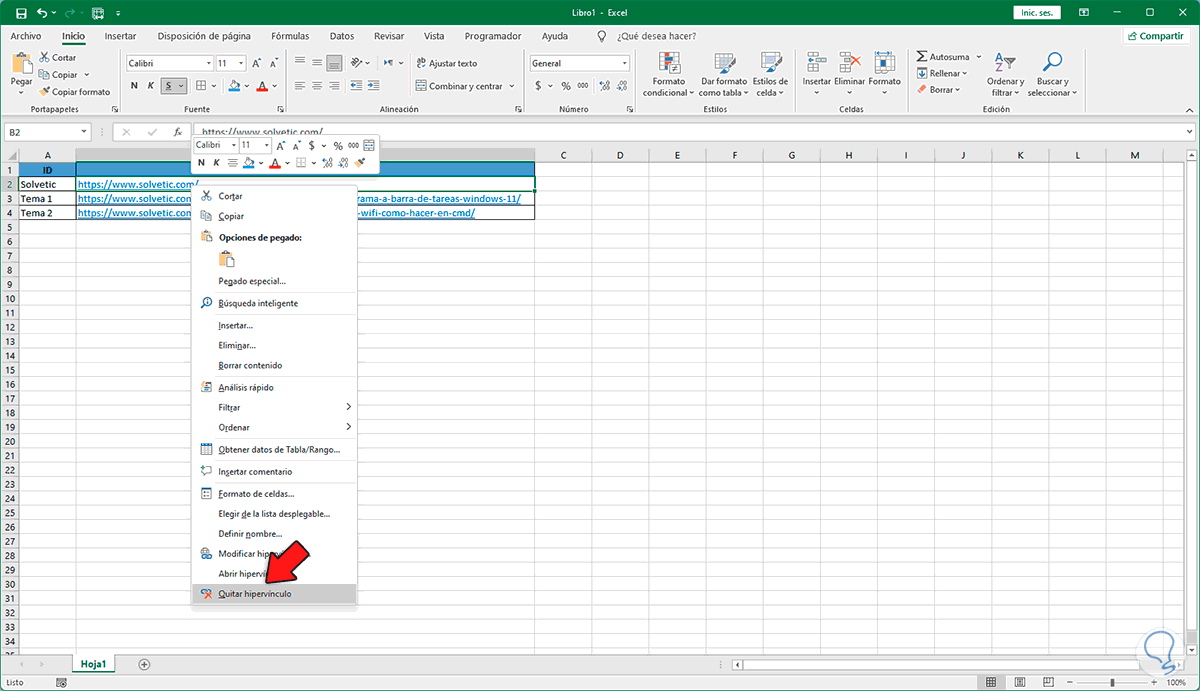Undo the last action in the title bar

pyautogui.click(x=41, y=14)
